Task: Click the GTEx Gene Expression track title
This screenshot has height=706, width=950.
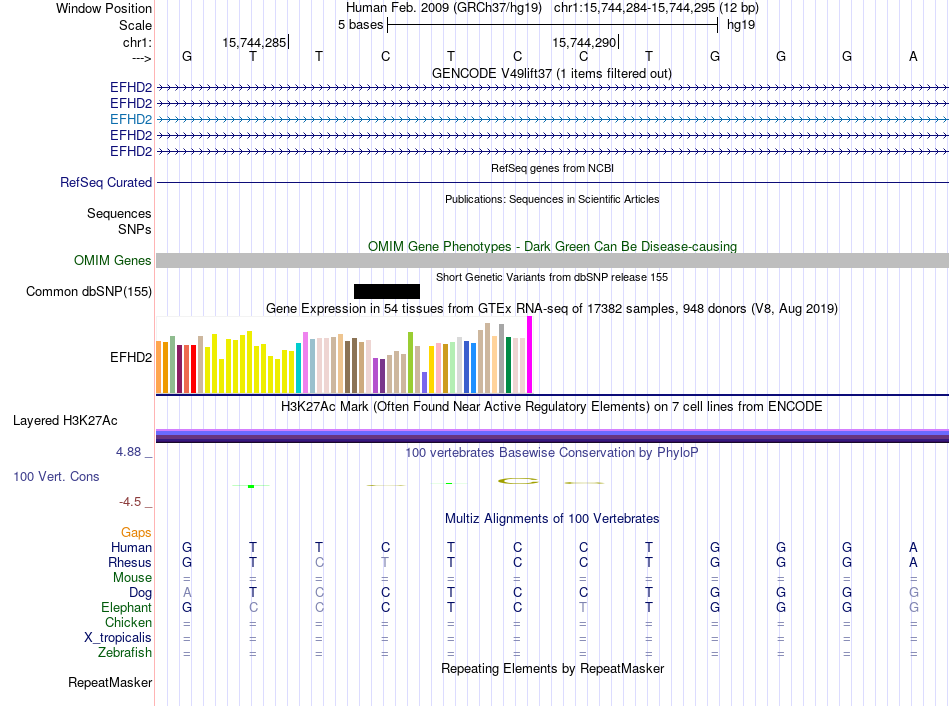Action: (x=552, y=308)
